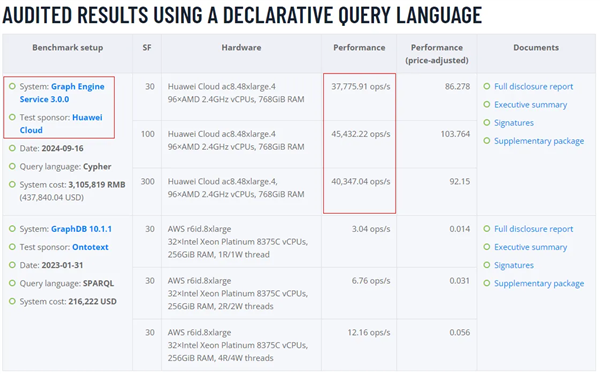Image resolution: width=600 pixels, height=374 pixels.
Task: Click the bullet icon beside Query language: Cypher
Action: pos(12,166)
